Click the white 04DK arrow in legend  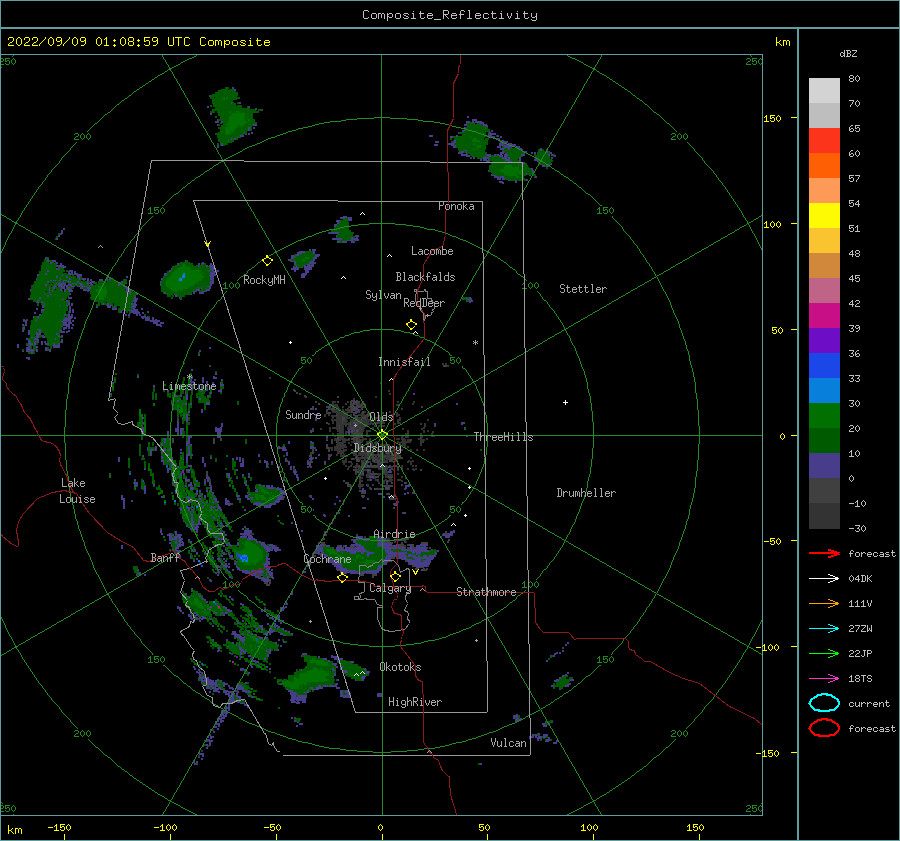[824, 579]
